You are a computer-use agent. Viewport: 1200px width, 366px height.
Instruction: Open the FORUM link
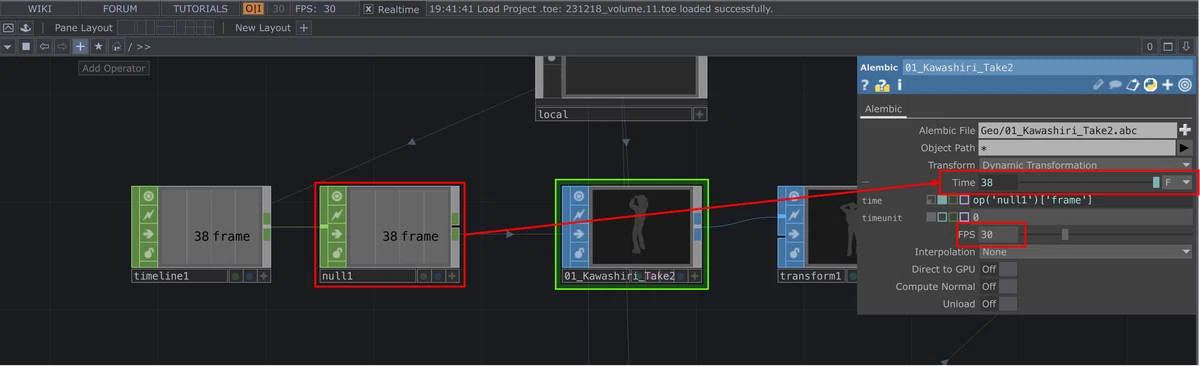(120, 8)
